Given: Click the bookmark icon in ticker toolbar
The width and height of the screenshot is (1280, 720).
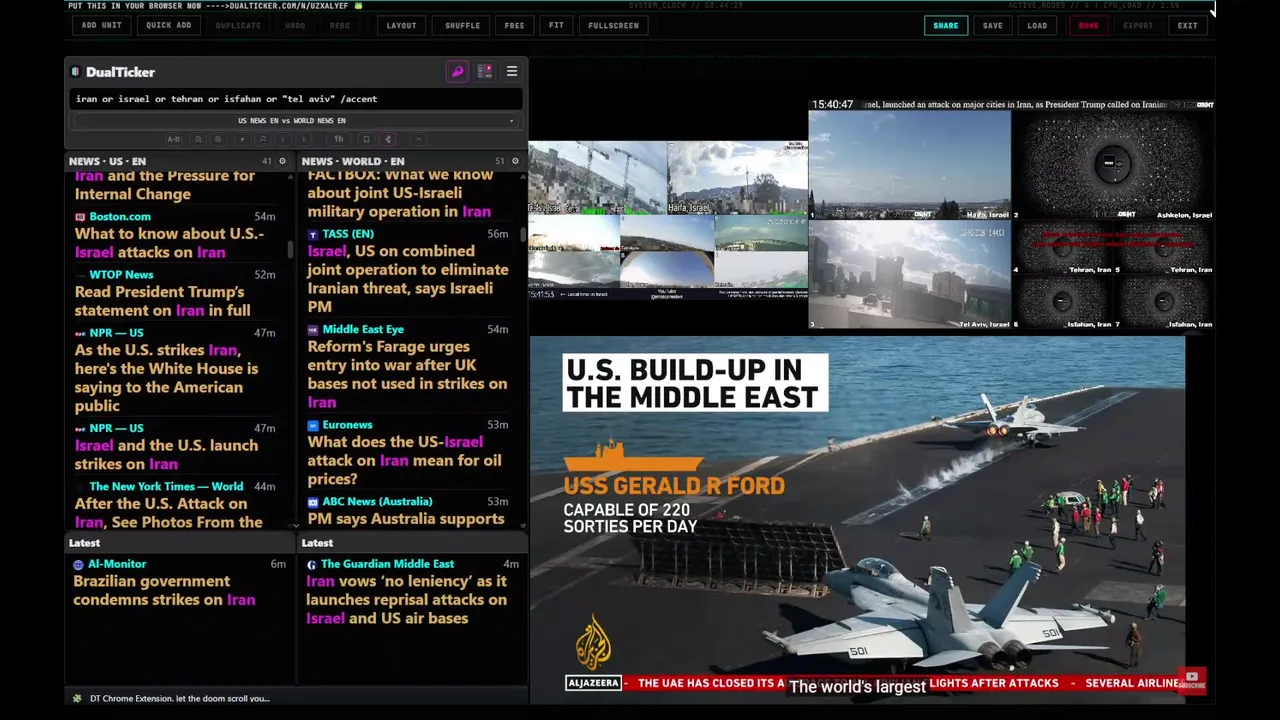Looking at the screenshot, I should tap(366, 139).
